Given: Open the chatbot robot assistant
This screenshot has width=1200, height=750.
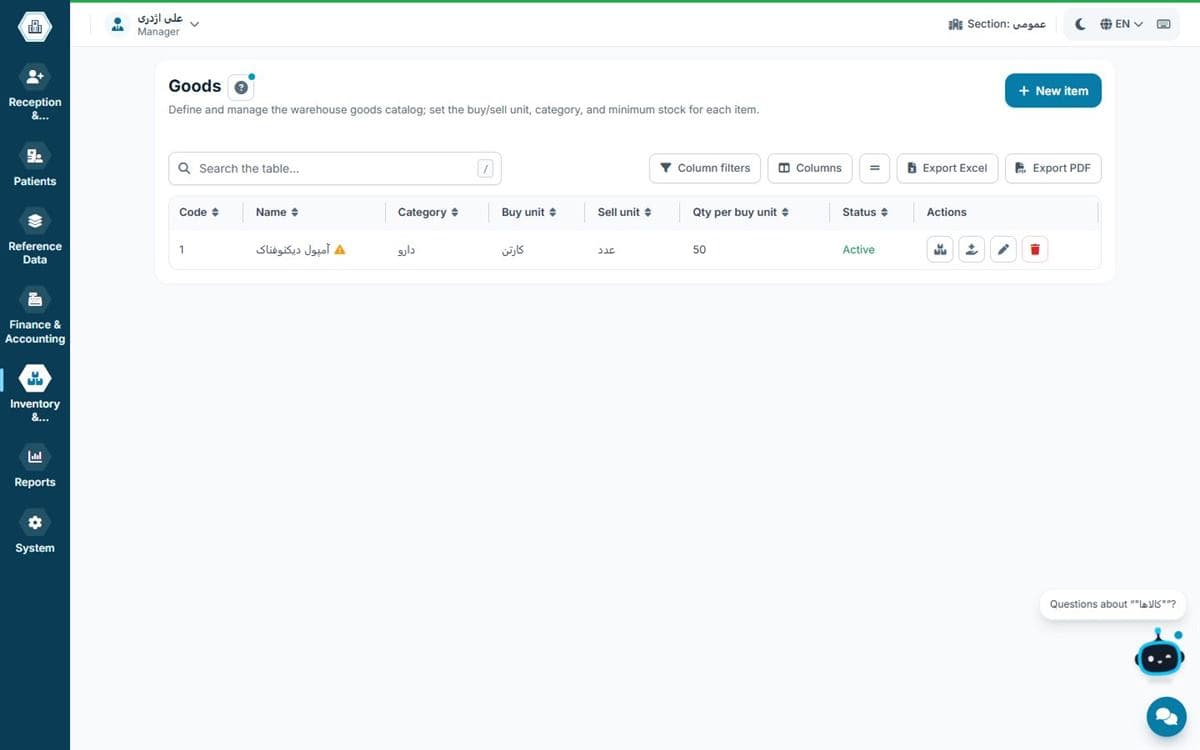Looking at the screenshot, I should tap(1160, 654).
